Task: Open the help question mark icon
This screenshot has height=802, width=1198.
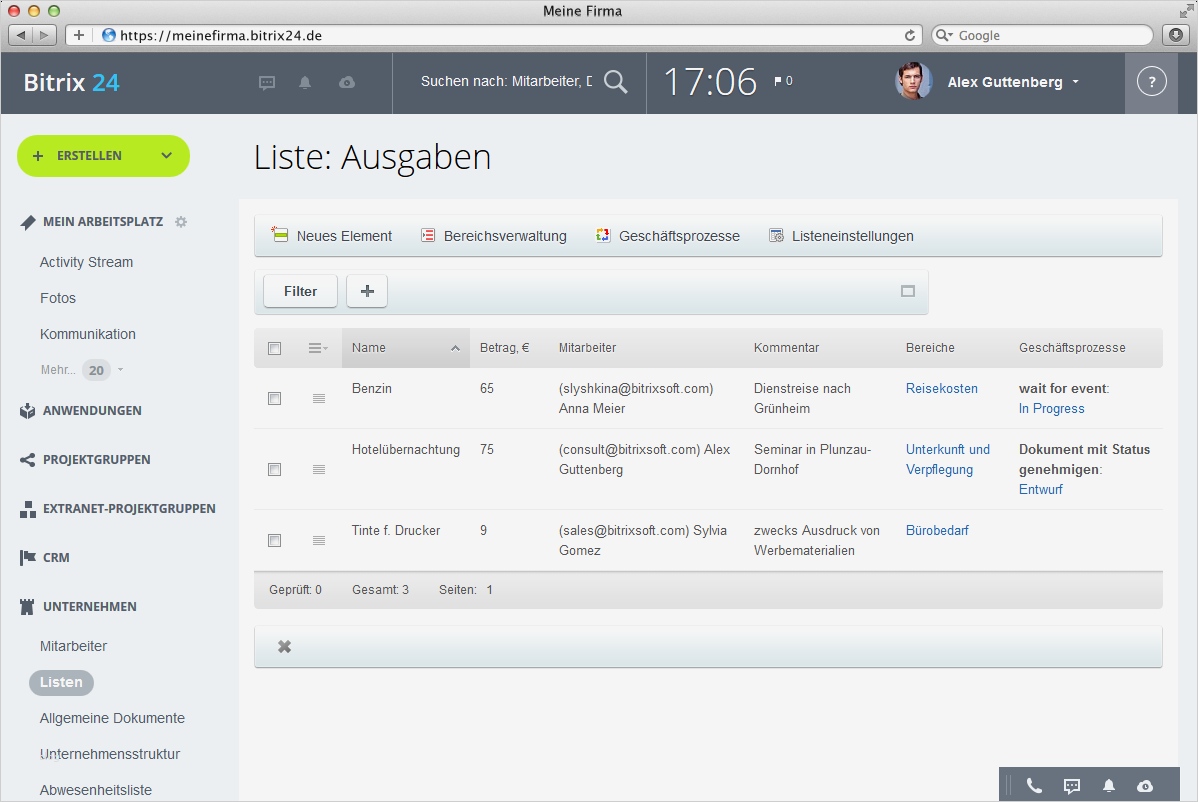Action: pos(1151,82)
